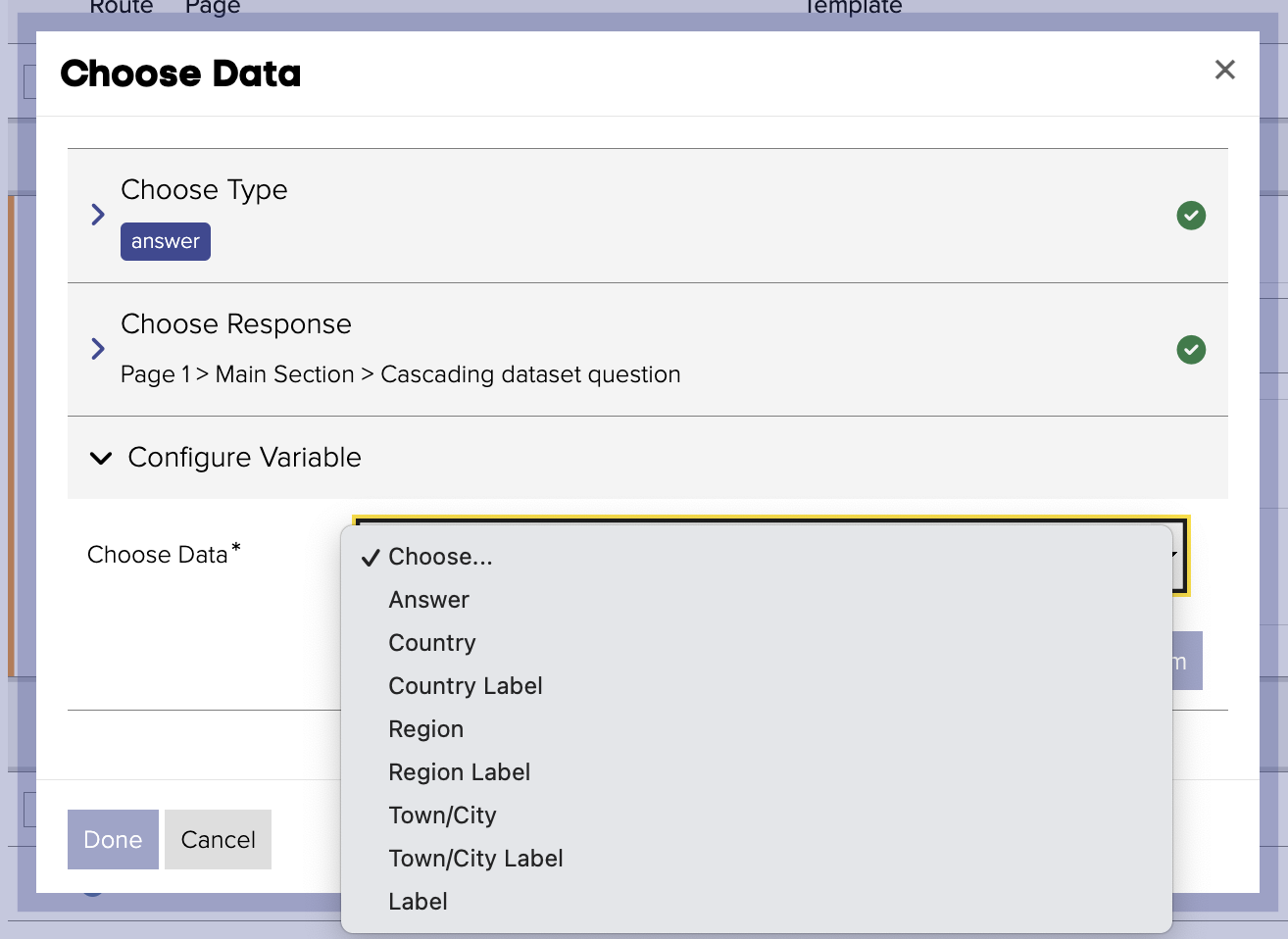Click the down chevron beside Configure Variable
1288x939 pixels.
pos(101,457)
